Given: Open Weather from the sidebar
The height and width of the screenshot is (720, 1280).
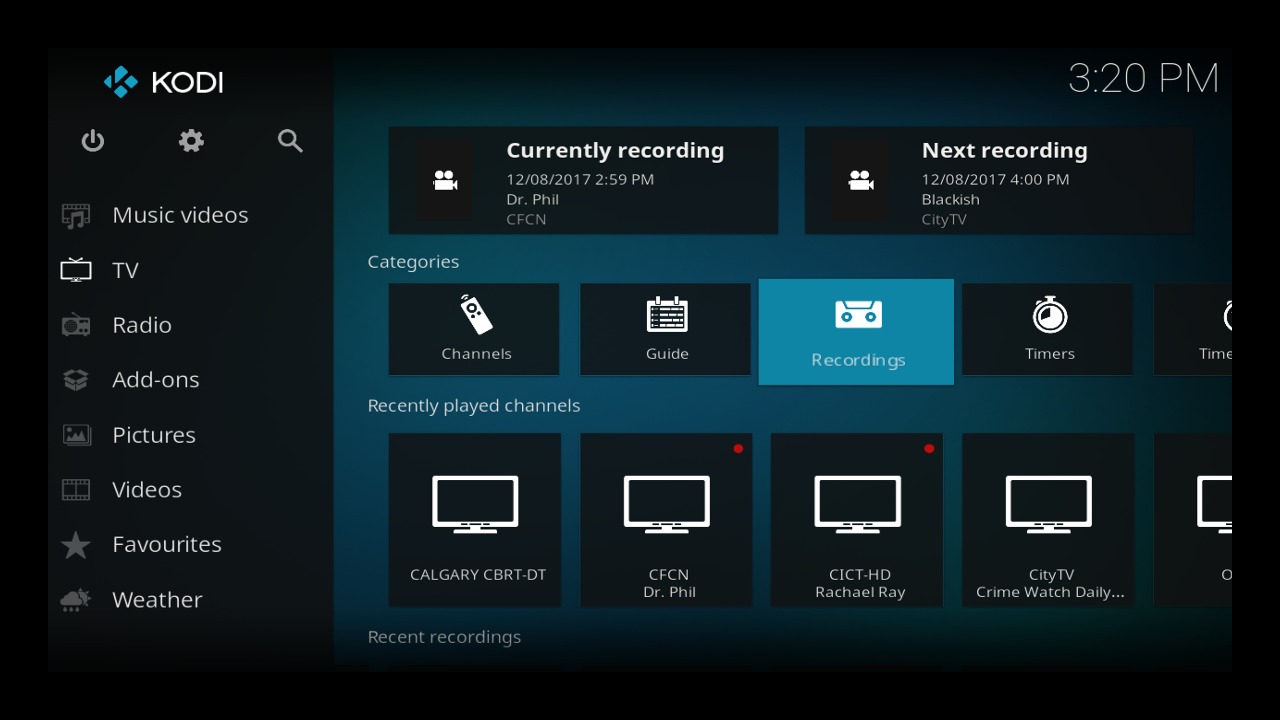Looking at the screenshot, I should pos(157,600).
